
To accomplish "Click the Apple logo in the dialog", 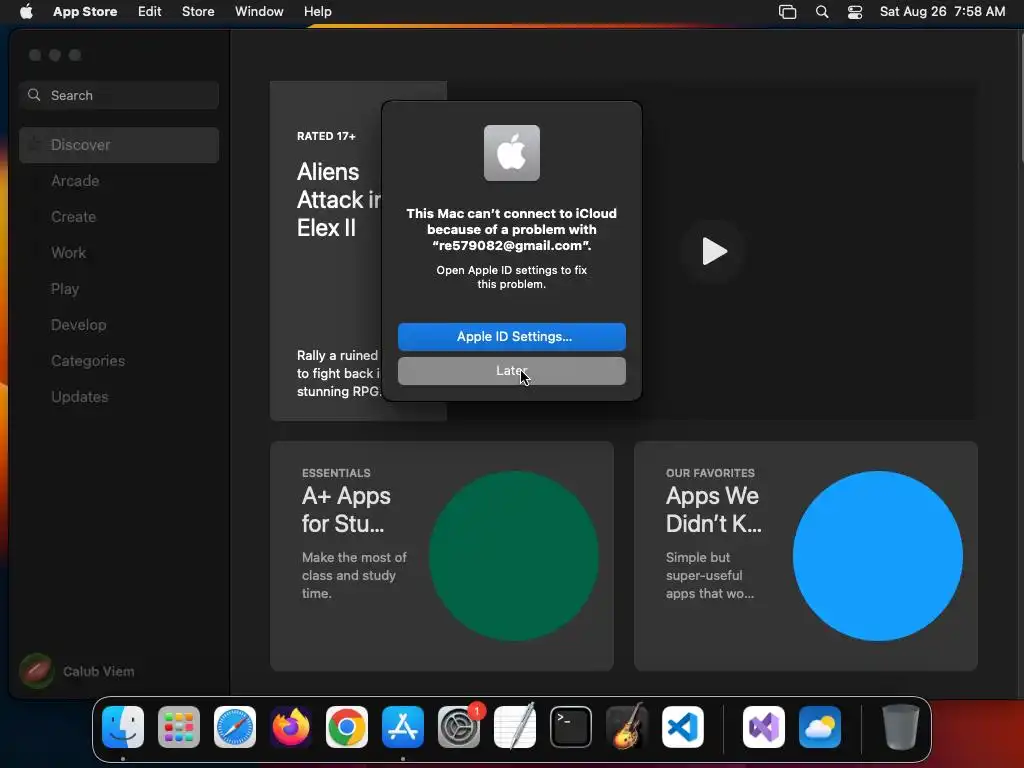I will pos(511,153).
